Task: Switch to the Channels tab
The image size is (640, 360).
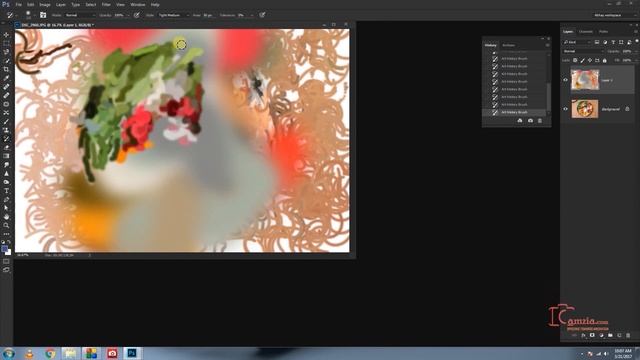Action: click(x=586, y=31)
